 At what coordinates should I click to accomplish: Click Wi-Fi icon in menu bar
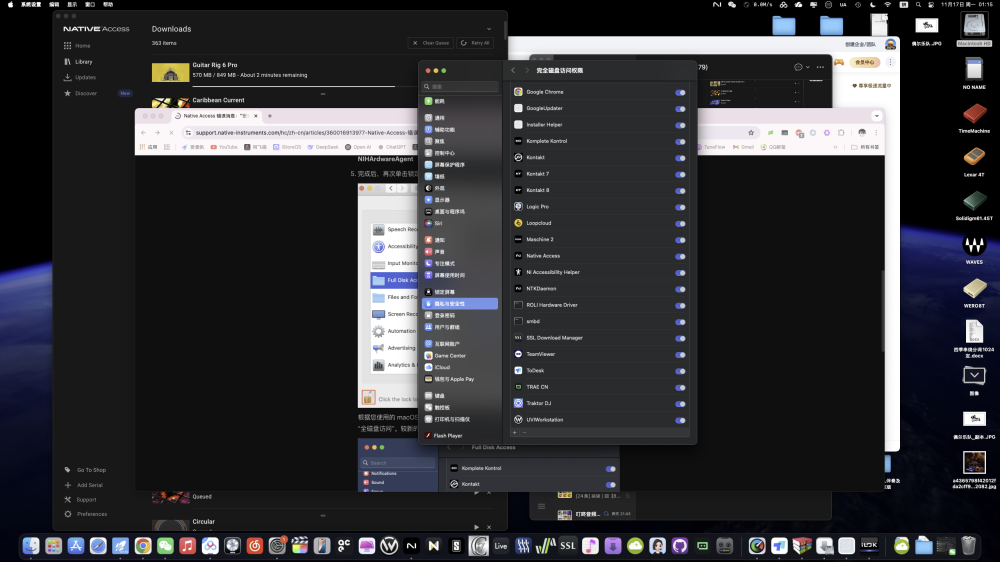coord(888,4)
